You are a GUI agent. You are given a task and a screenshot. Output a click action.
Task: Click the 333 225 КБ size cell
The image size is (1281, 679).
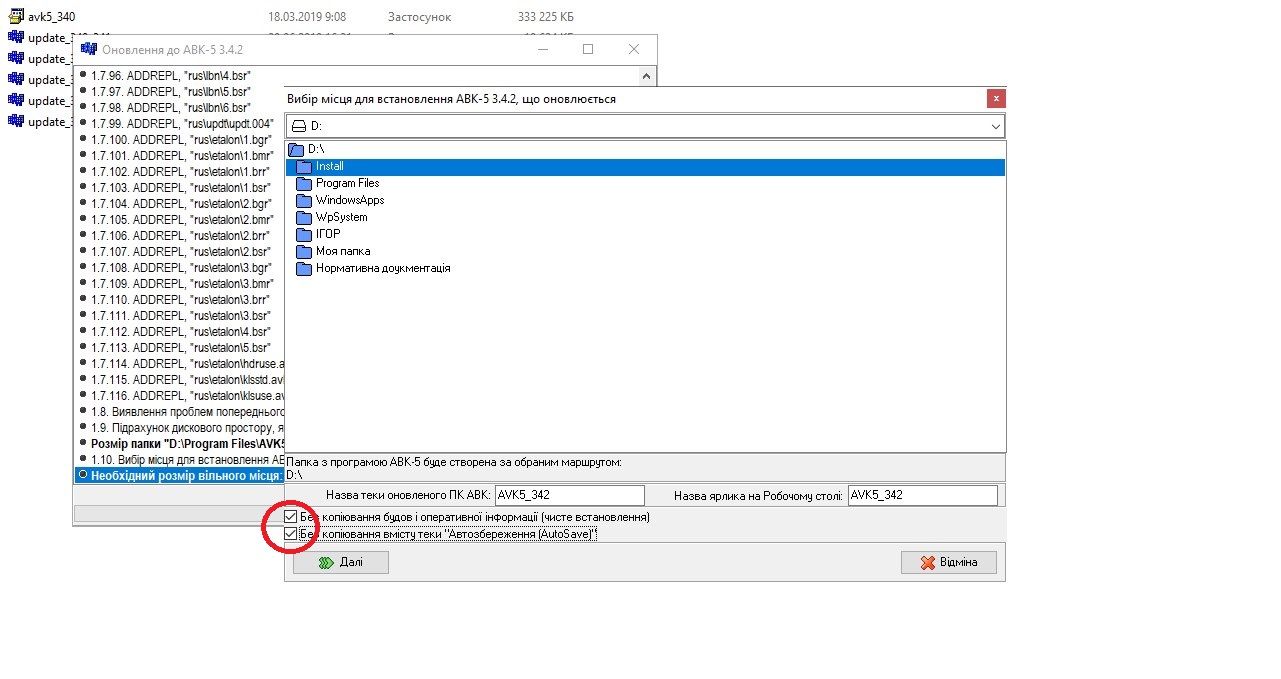tap(546, 17)
